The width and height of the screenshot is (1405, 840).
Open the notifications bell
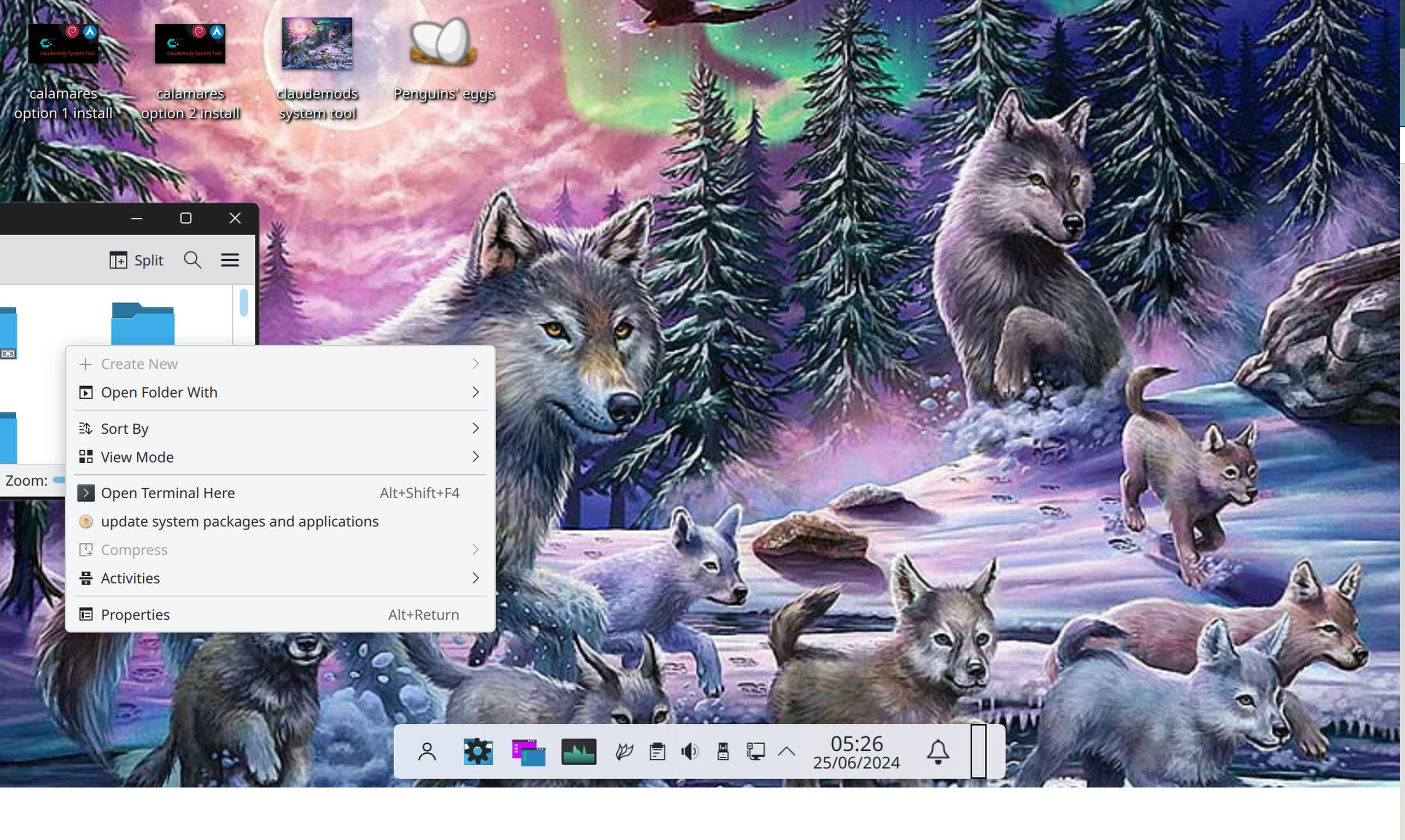(x=938, y=752)
